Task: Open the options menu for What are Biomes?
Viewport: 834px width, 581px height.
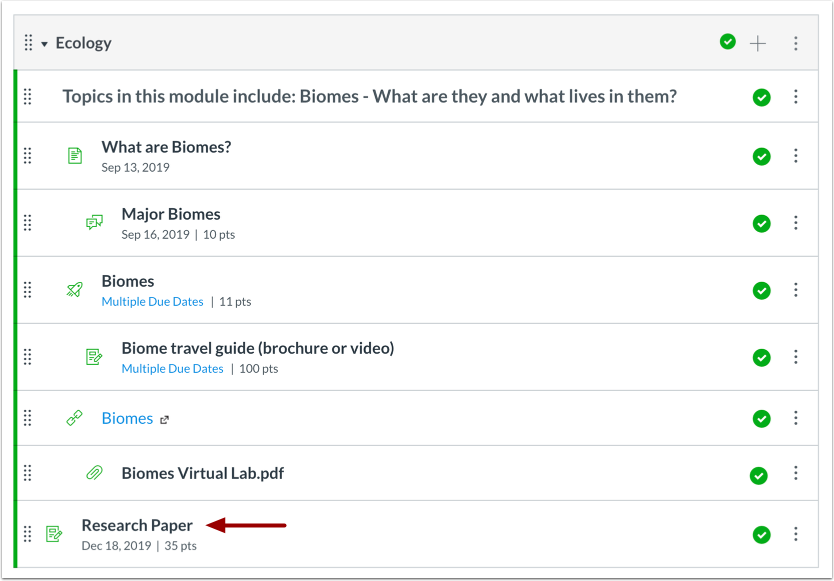Action: point(796,156)
